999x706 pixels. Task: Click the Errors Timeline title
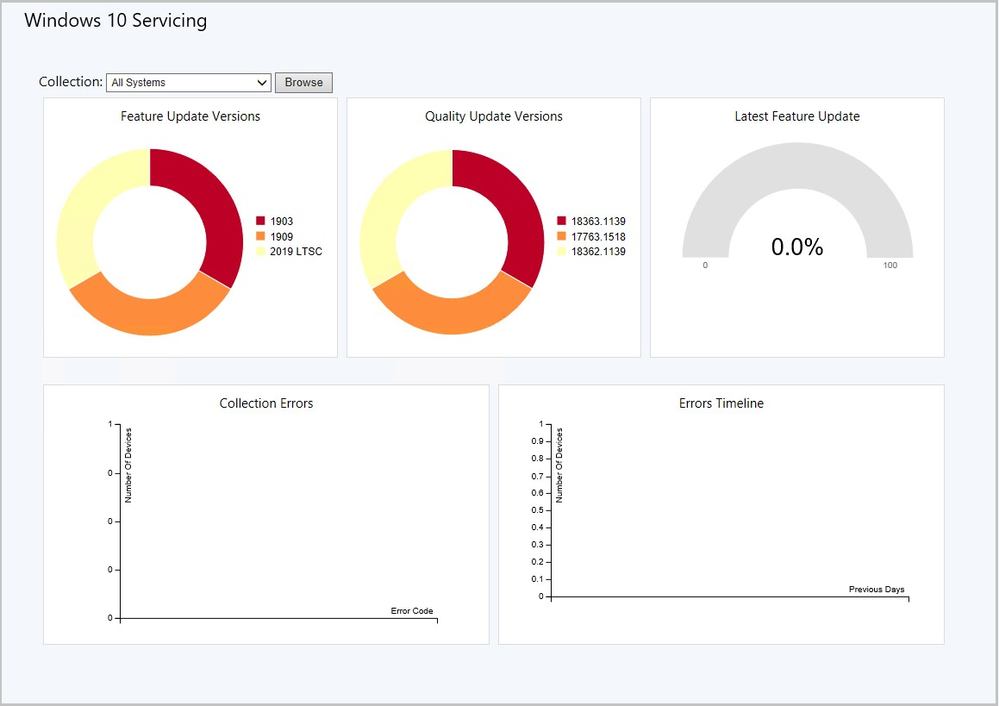coord(721,403)
